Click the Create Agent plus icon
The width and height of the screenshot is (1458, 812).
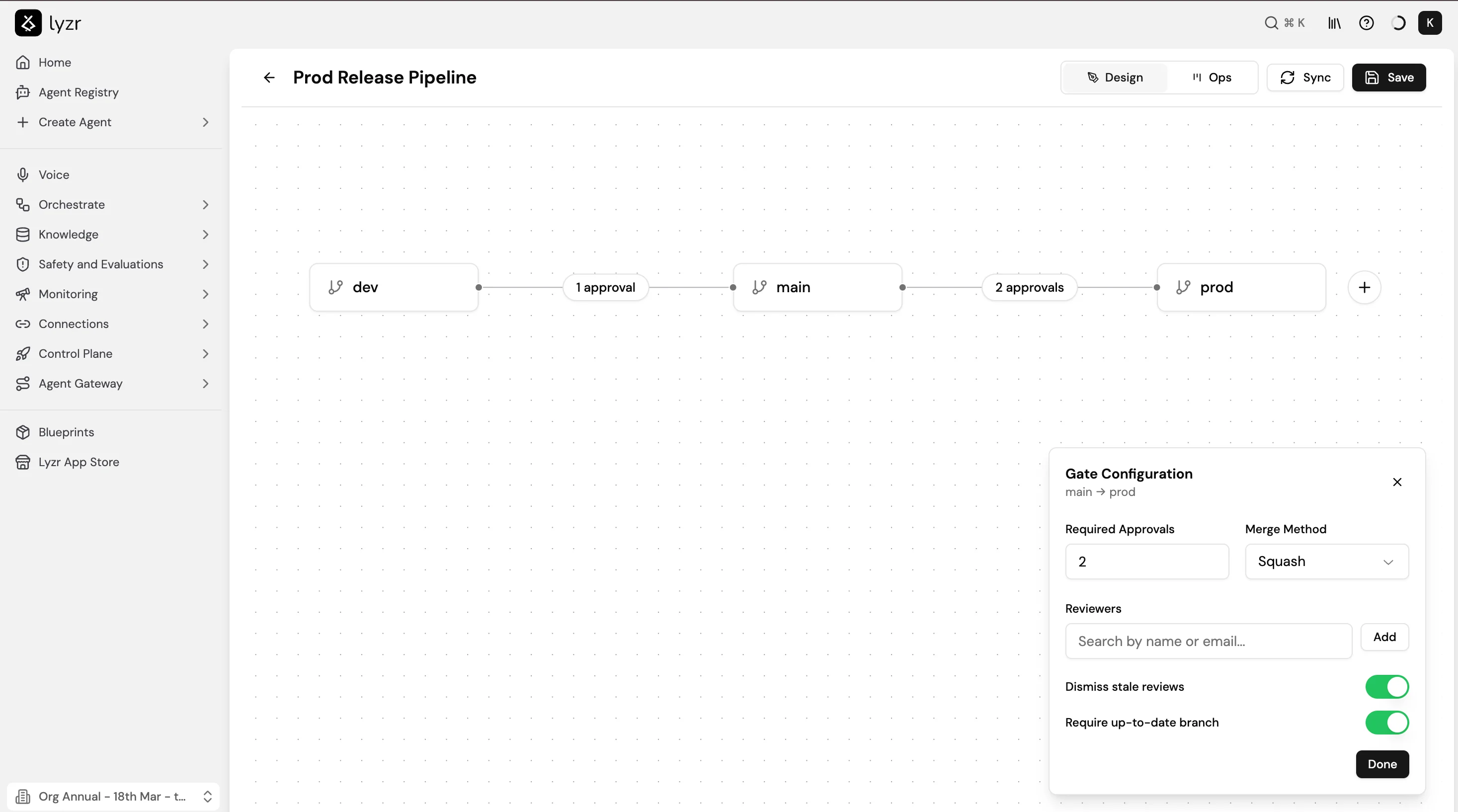(23, 122)
